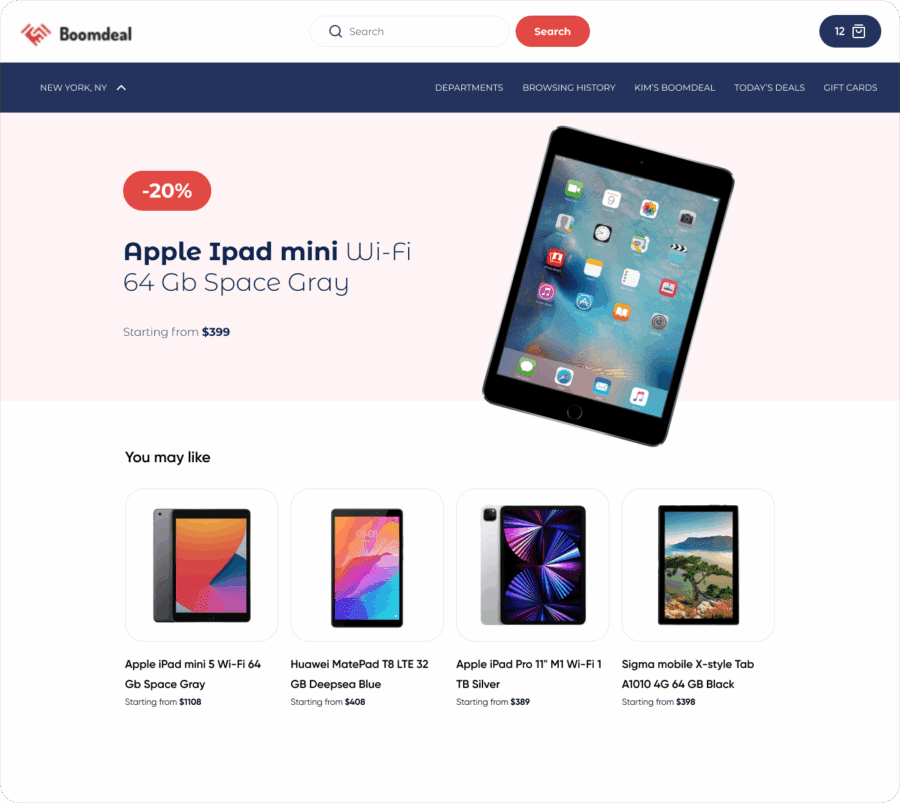This screenshot has height=803, width=900.
Task: Open the Browsing History menu item
Action: tap(569, 88)
